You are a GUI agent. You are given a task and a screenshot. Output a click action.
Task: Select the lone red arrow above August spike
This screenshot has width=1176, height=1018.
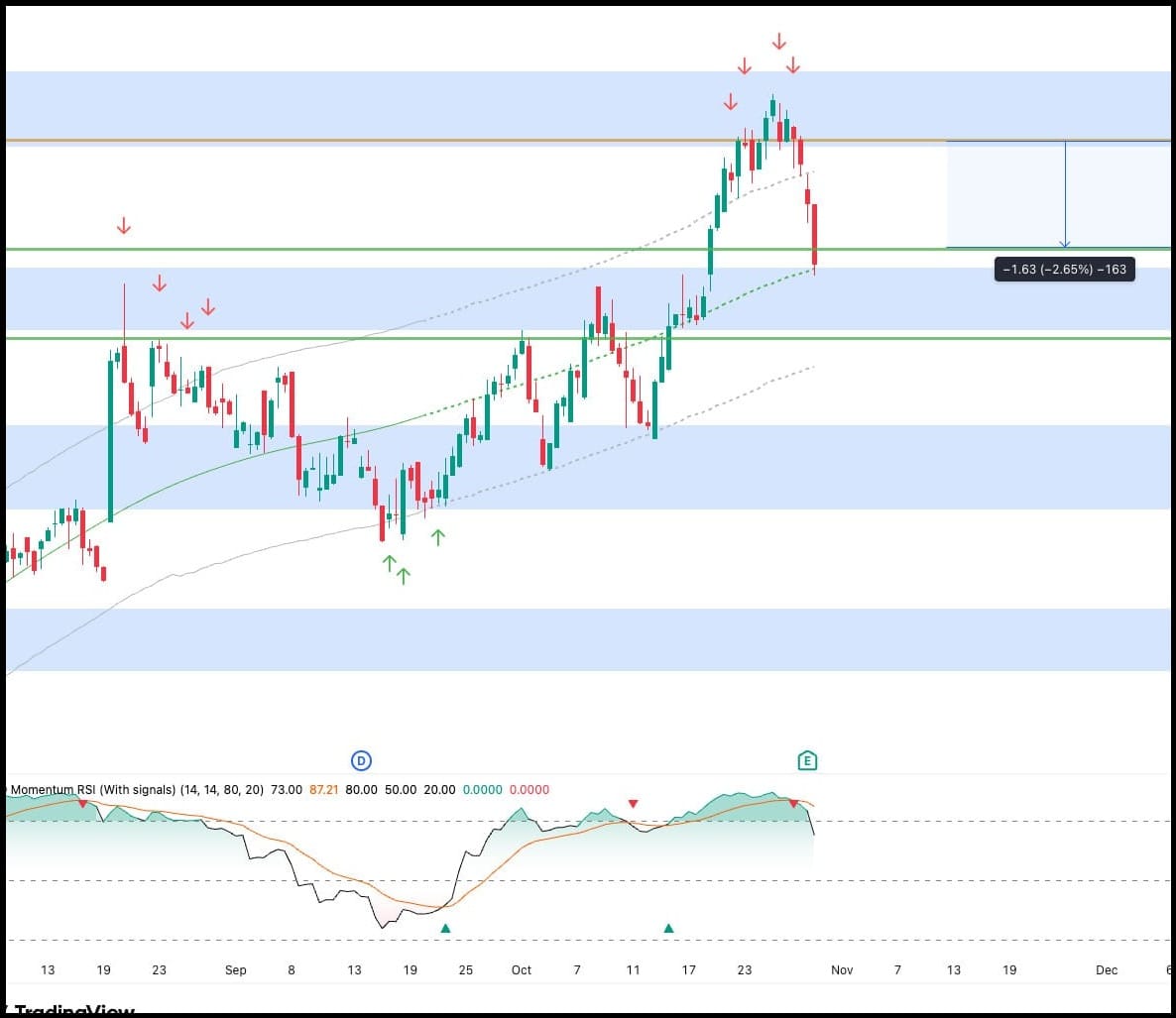[x=123, y=226]
